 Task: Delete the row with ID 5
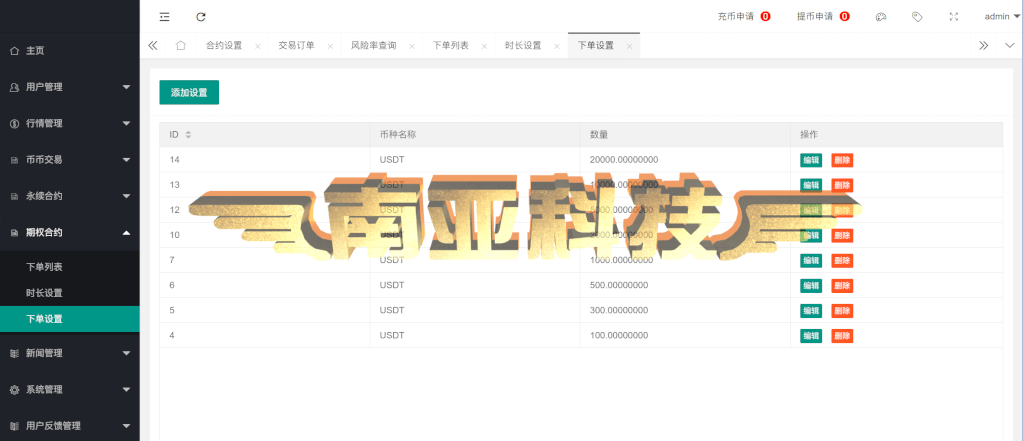pos(842,310)
